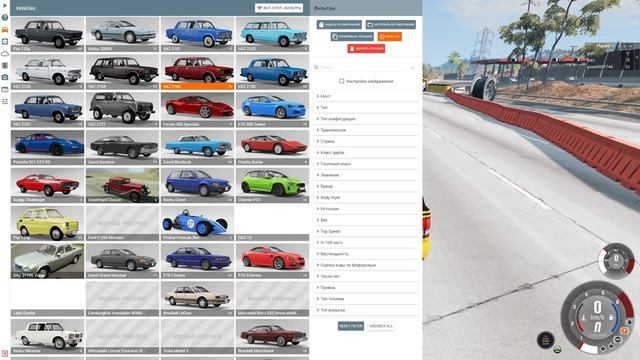Click the play arrow icon in sidebar

[5, 5]
